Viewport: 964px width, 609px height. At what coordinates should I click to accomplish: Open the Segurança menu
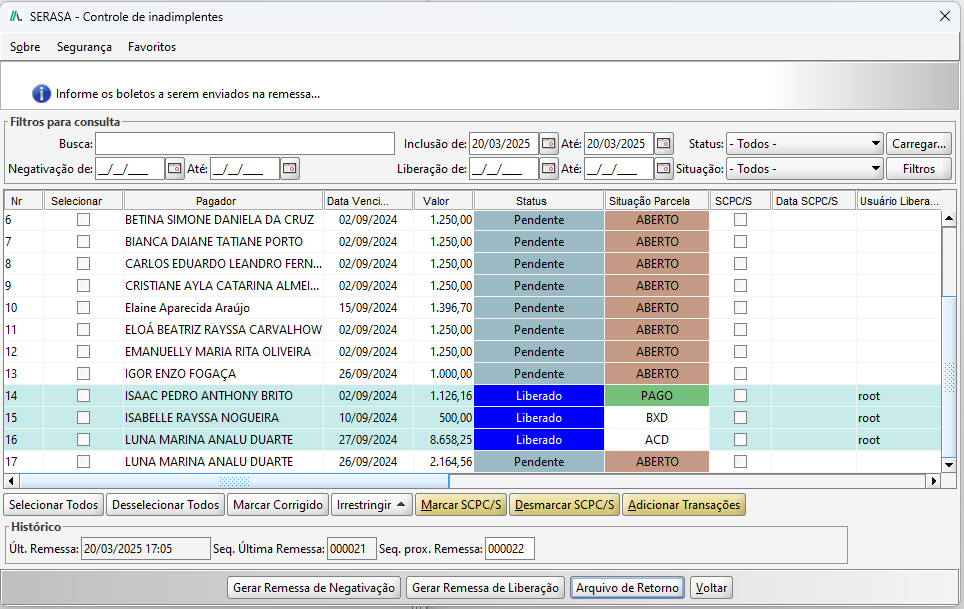coord(84,47)
